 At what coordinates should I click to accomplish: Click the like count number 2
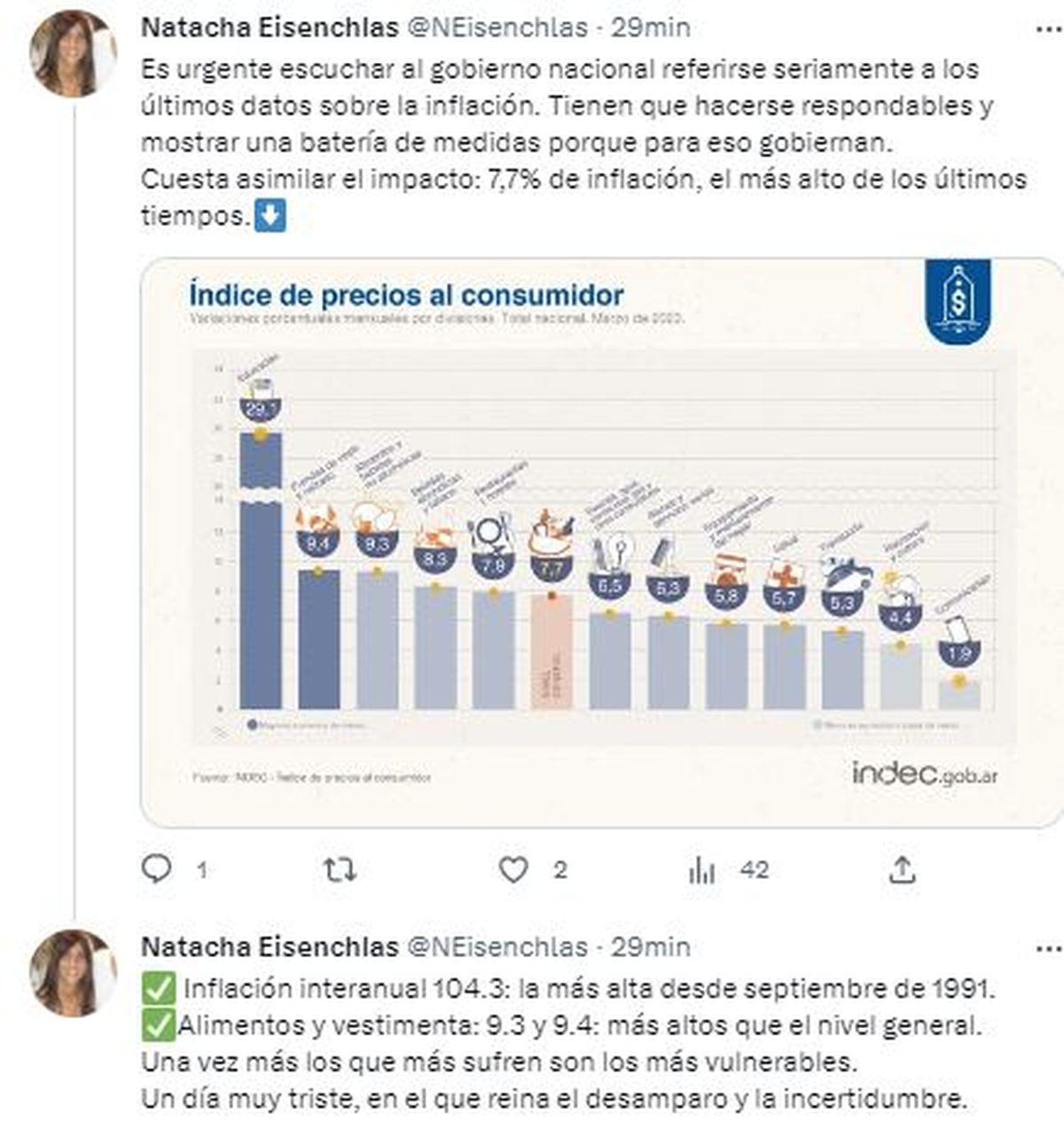point(559,870)
